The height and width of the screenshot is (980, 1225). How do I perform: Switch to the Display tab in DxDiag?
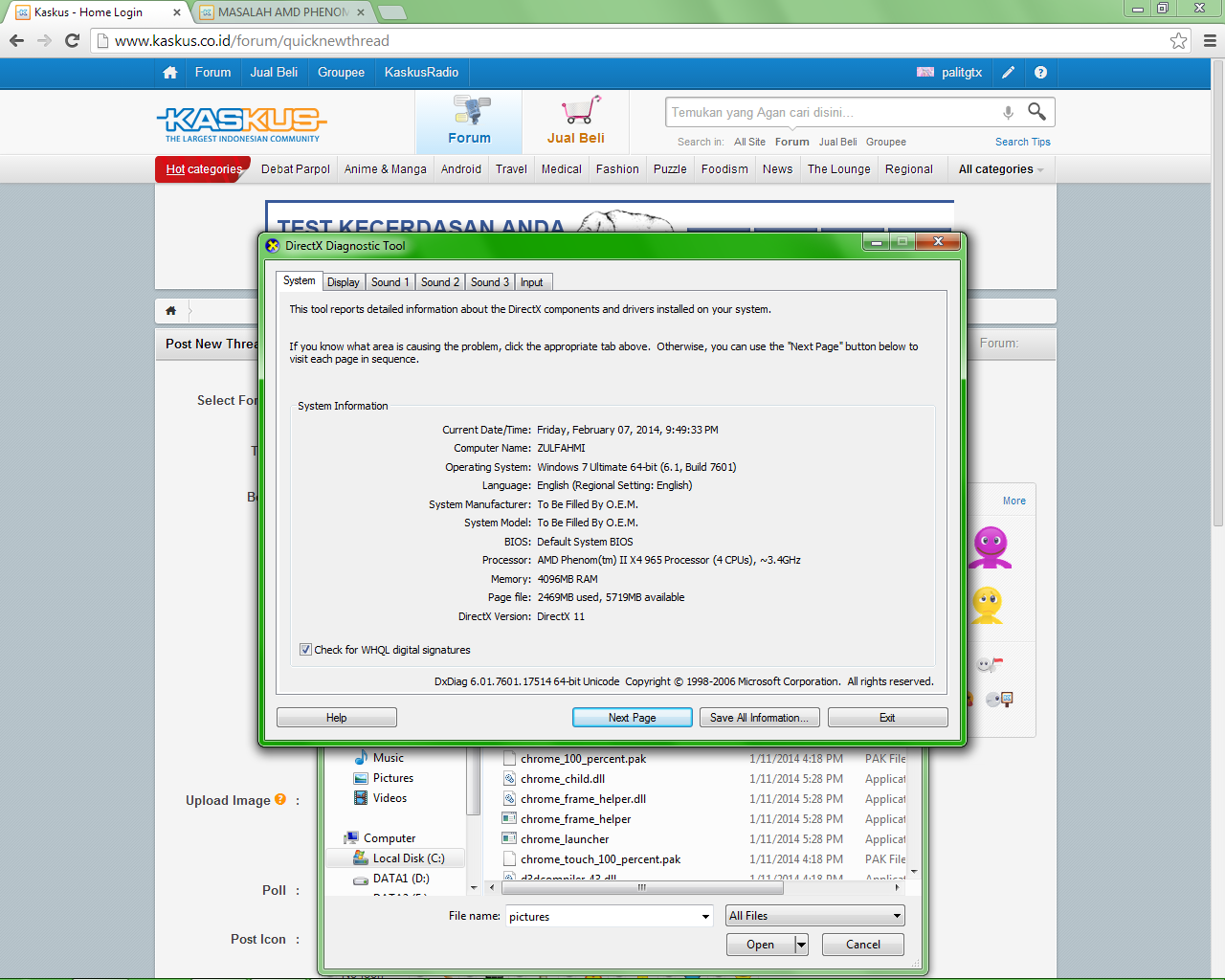344,282
